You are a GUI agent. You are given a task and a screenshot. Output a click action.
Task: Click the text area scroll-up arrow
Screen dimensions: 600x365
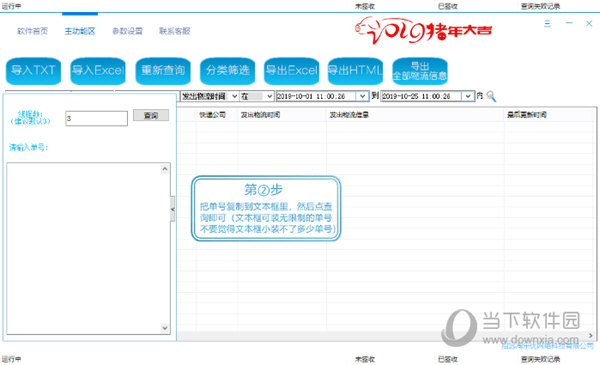[x=165, y=169]
